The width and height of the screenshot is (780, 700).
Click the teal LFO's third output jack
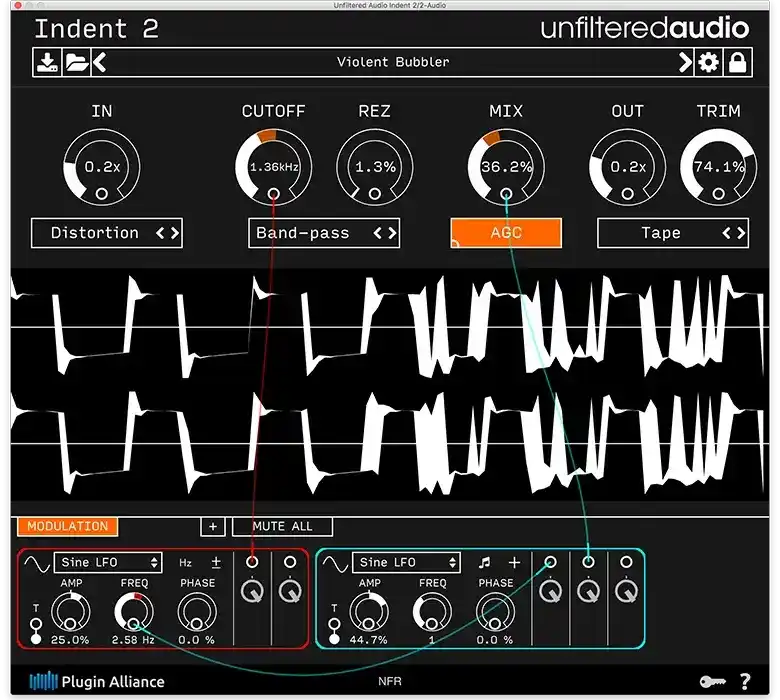[626, 562]
